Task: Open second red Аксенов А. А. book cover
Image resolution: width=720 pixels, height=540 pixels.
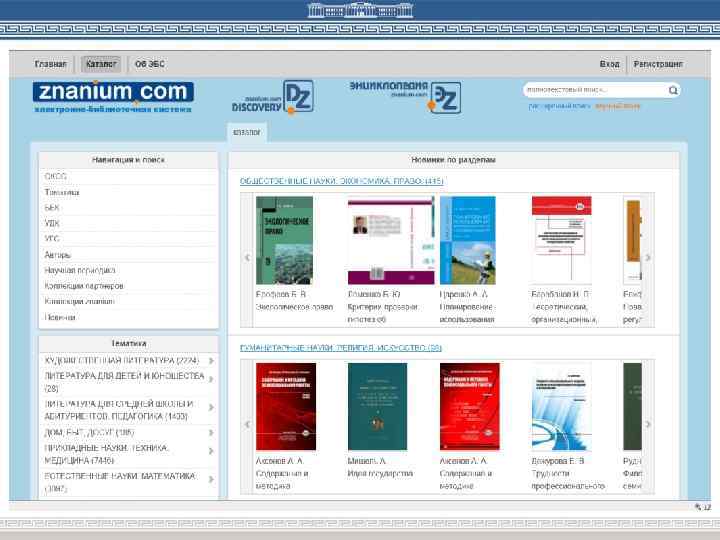Action: pos(469,406)
